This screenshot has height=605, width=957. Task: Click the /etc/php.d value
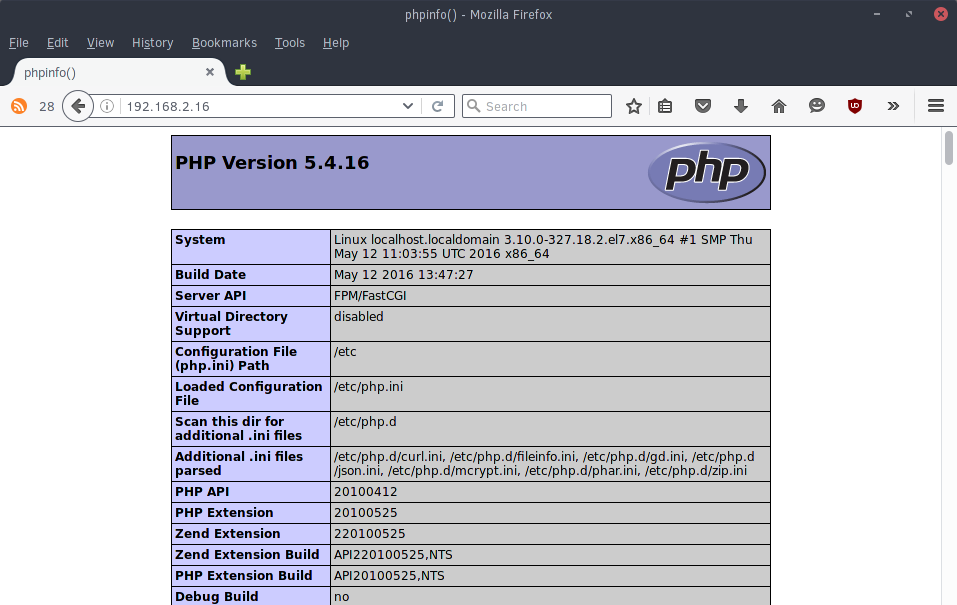[x=365, y=421]
